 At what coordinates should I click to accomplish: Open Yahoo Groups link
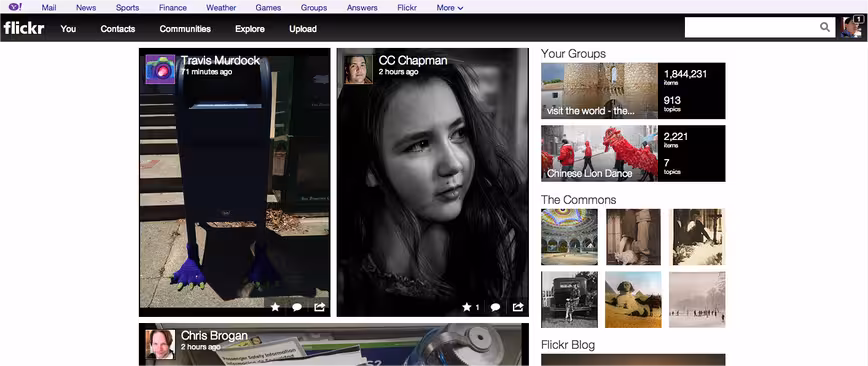[314, 8]
